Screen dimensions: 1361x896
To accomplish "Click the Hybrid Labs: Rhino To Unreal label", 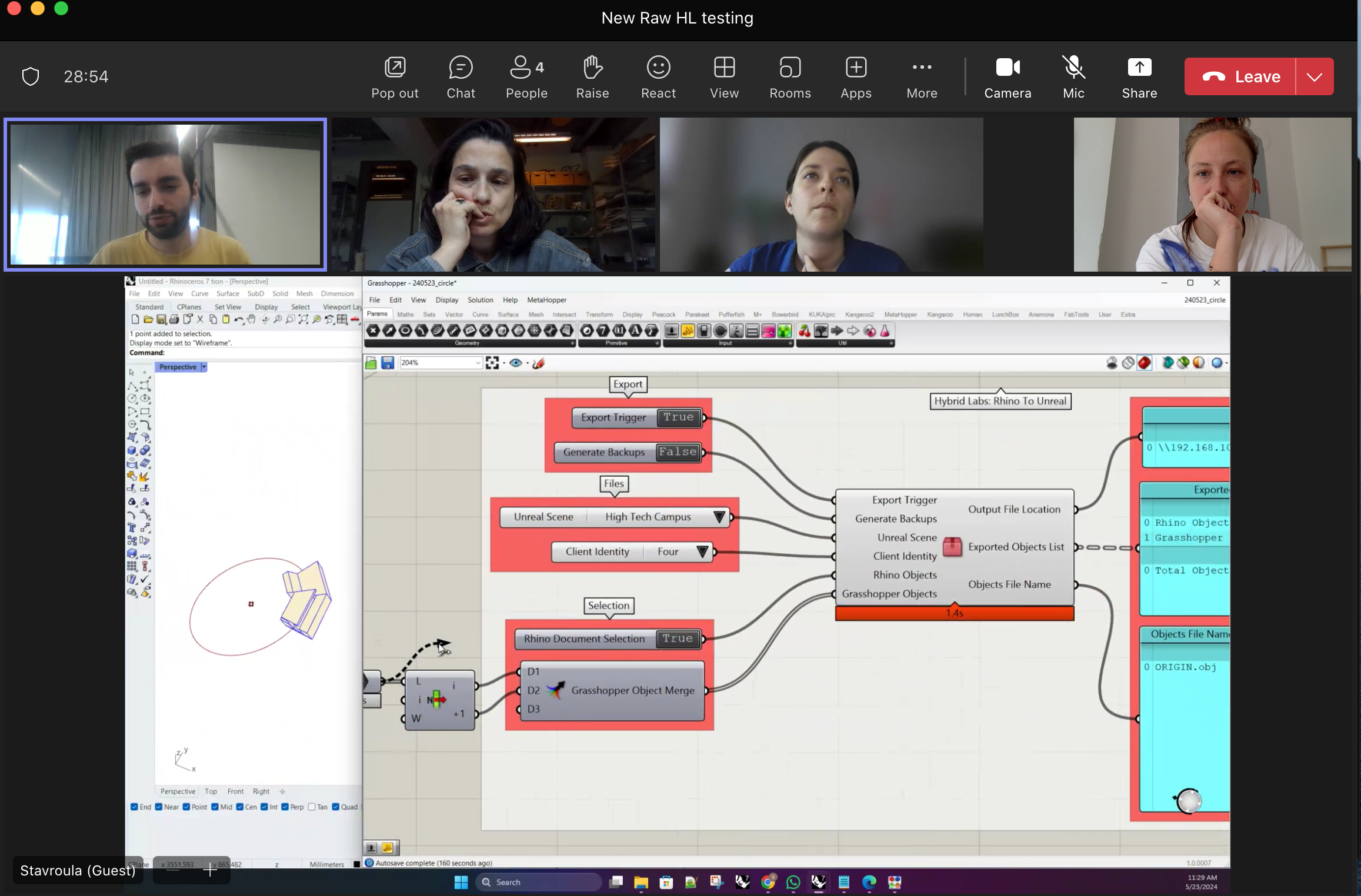I will pos(1000,401).
